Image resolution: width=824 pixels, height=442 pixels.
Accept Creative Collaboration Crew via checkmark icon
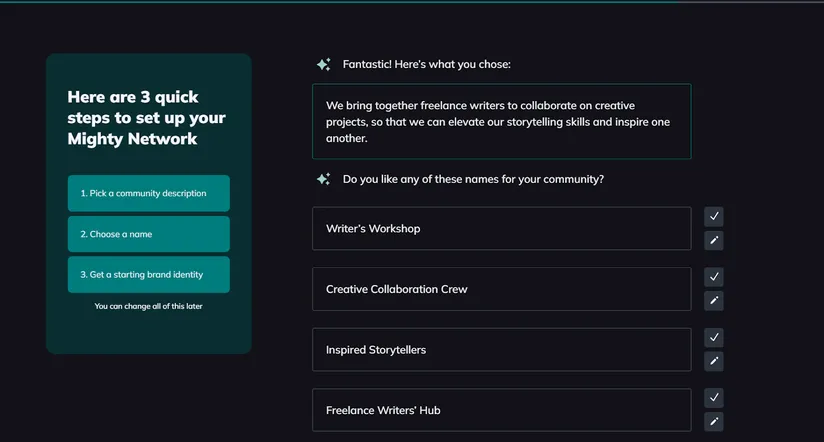(x=713, y=277)
